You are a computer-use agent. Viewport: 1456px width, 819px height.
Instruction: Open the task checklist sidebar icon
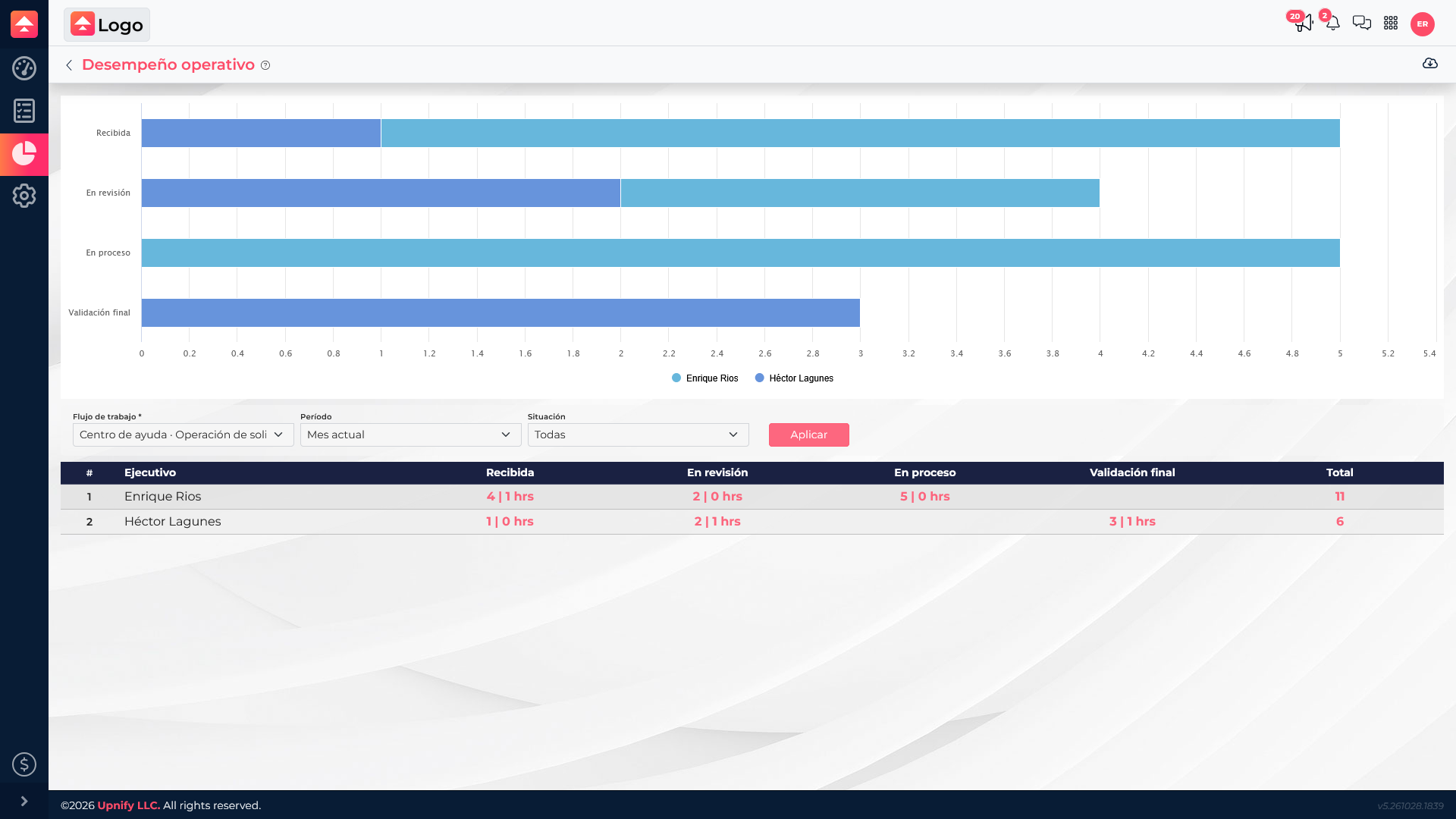(x=24, y=111)
